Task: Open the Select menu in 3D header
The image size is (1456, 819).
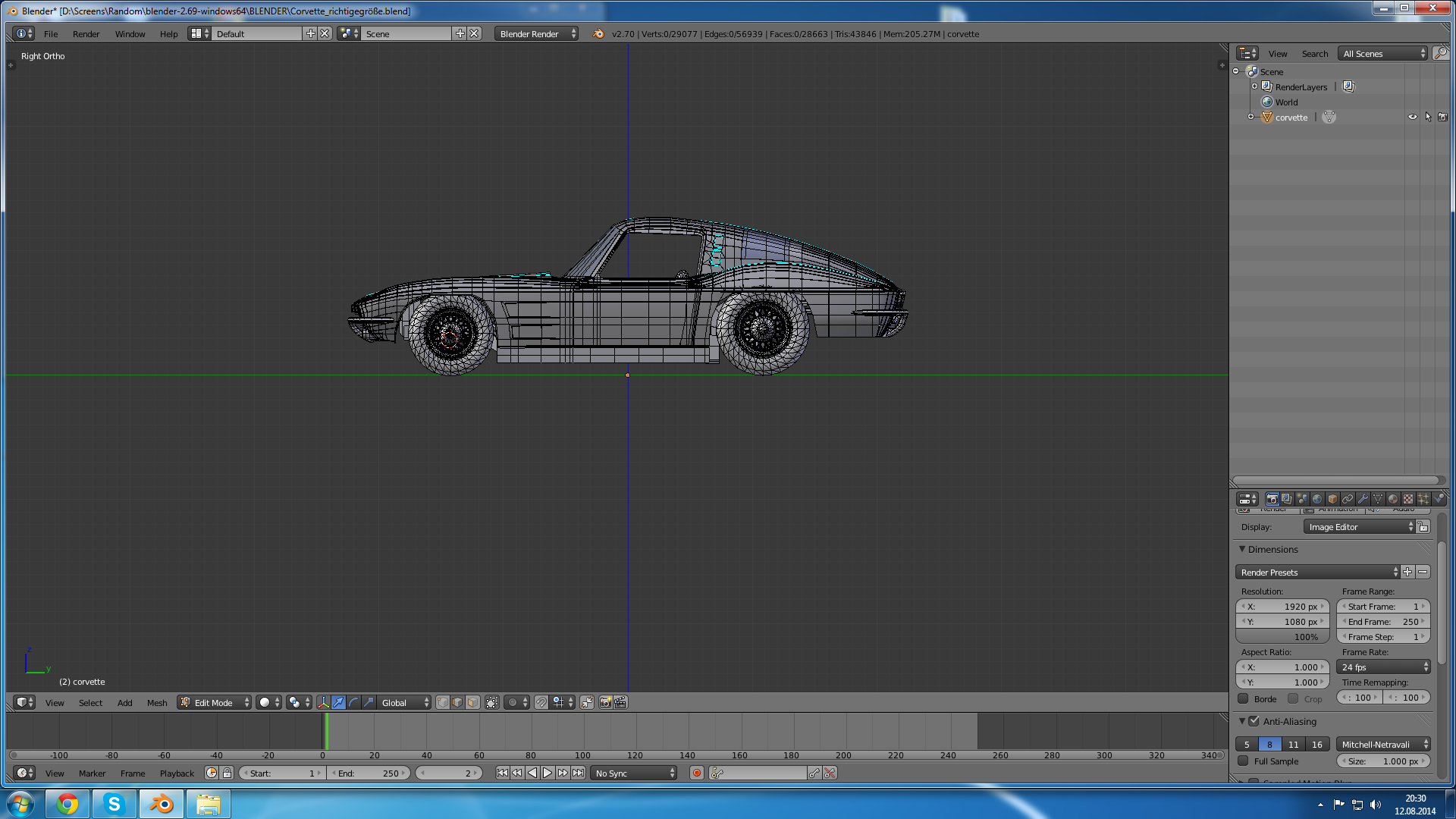Action: point(90,702)
